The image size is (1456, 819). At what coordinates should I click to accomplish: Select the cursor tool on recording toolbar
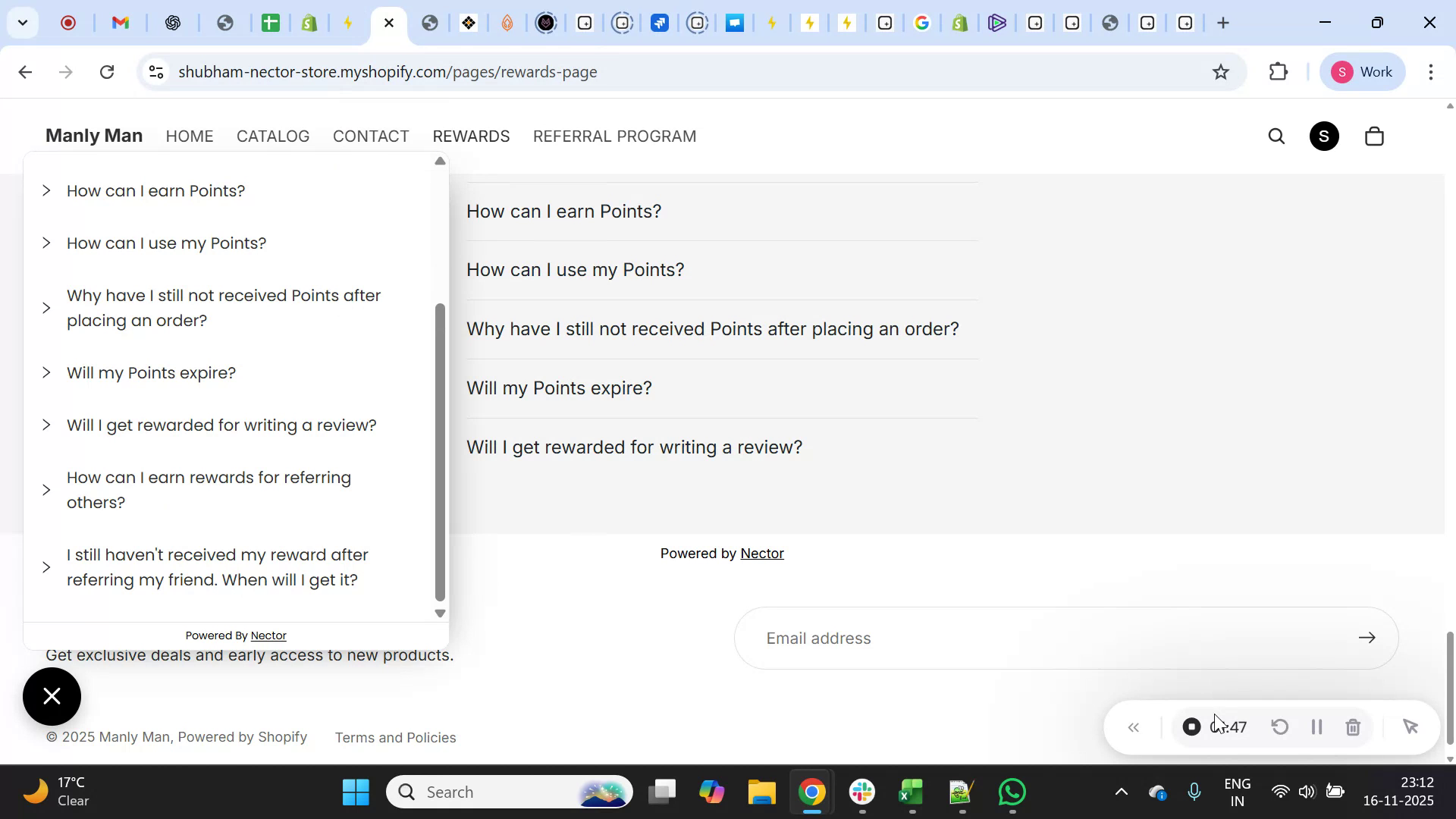pos(1410,726)
